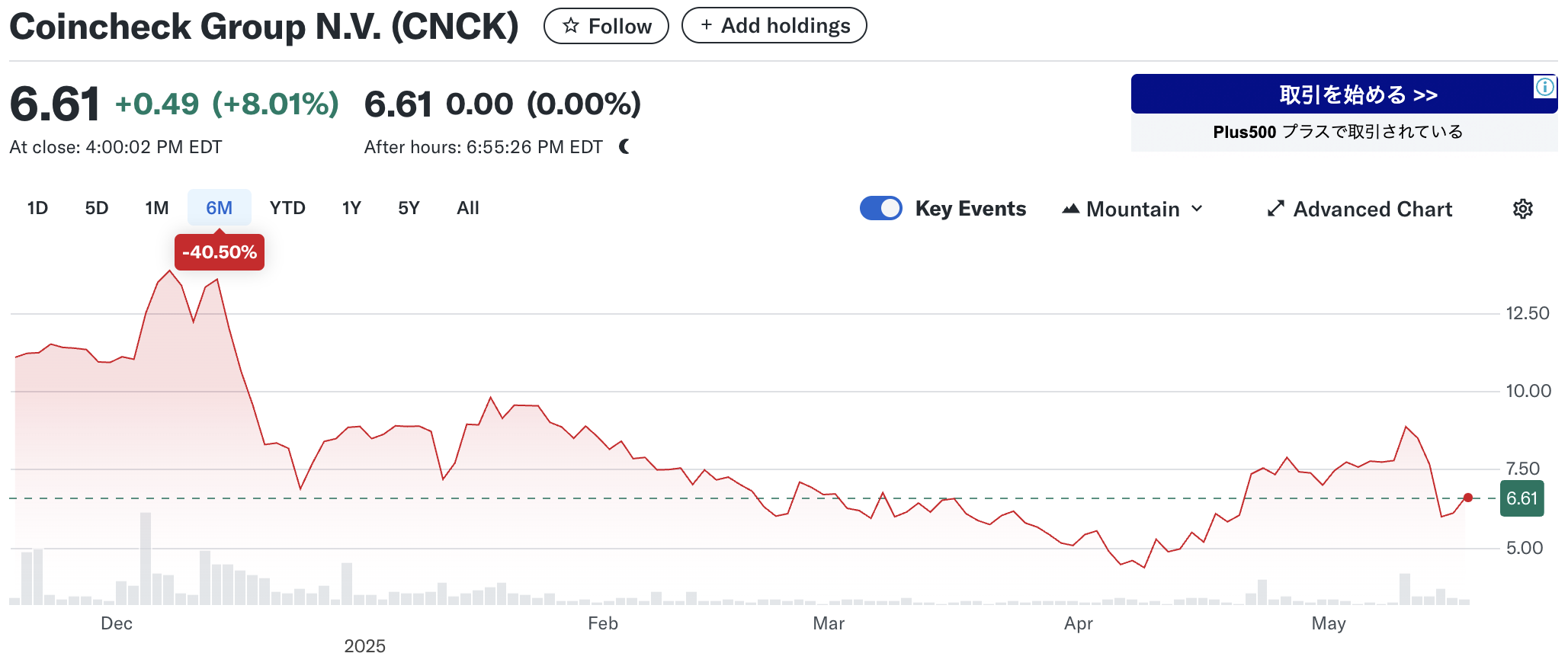Click the Plus500 ad text
Screen dimensions: 1568x666
click(1338, 132)
